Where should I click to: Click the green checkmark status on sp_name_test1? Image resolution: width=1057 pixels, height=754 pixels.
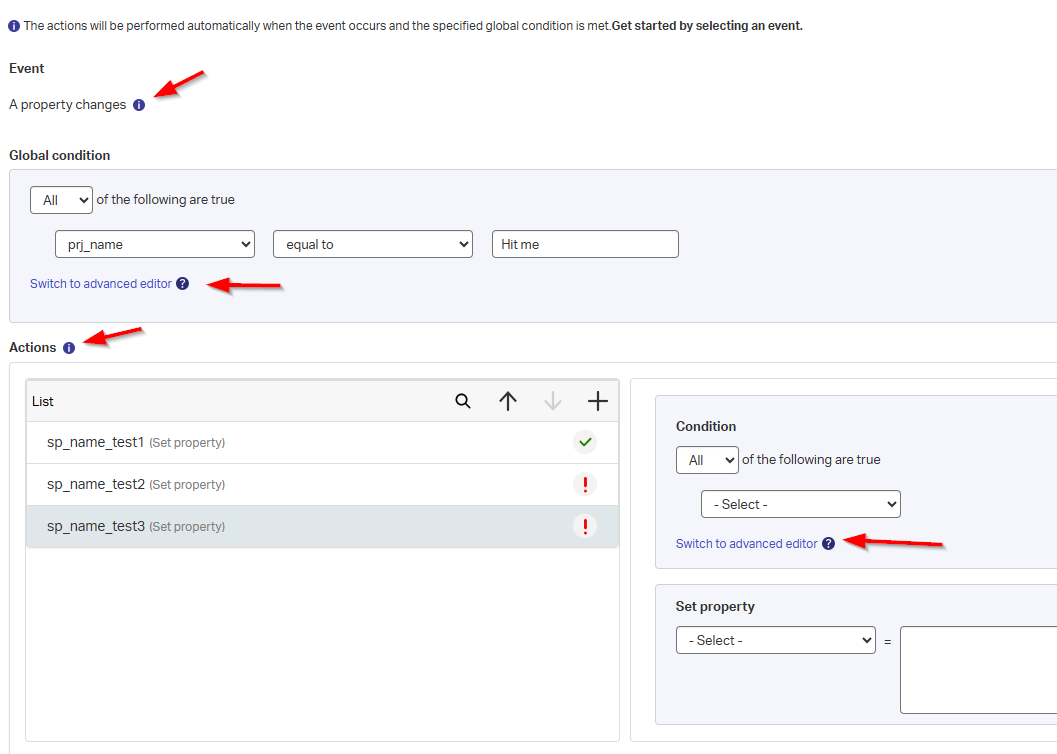click(x=585, y=442)
